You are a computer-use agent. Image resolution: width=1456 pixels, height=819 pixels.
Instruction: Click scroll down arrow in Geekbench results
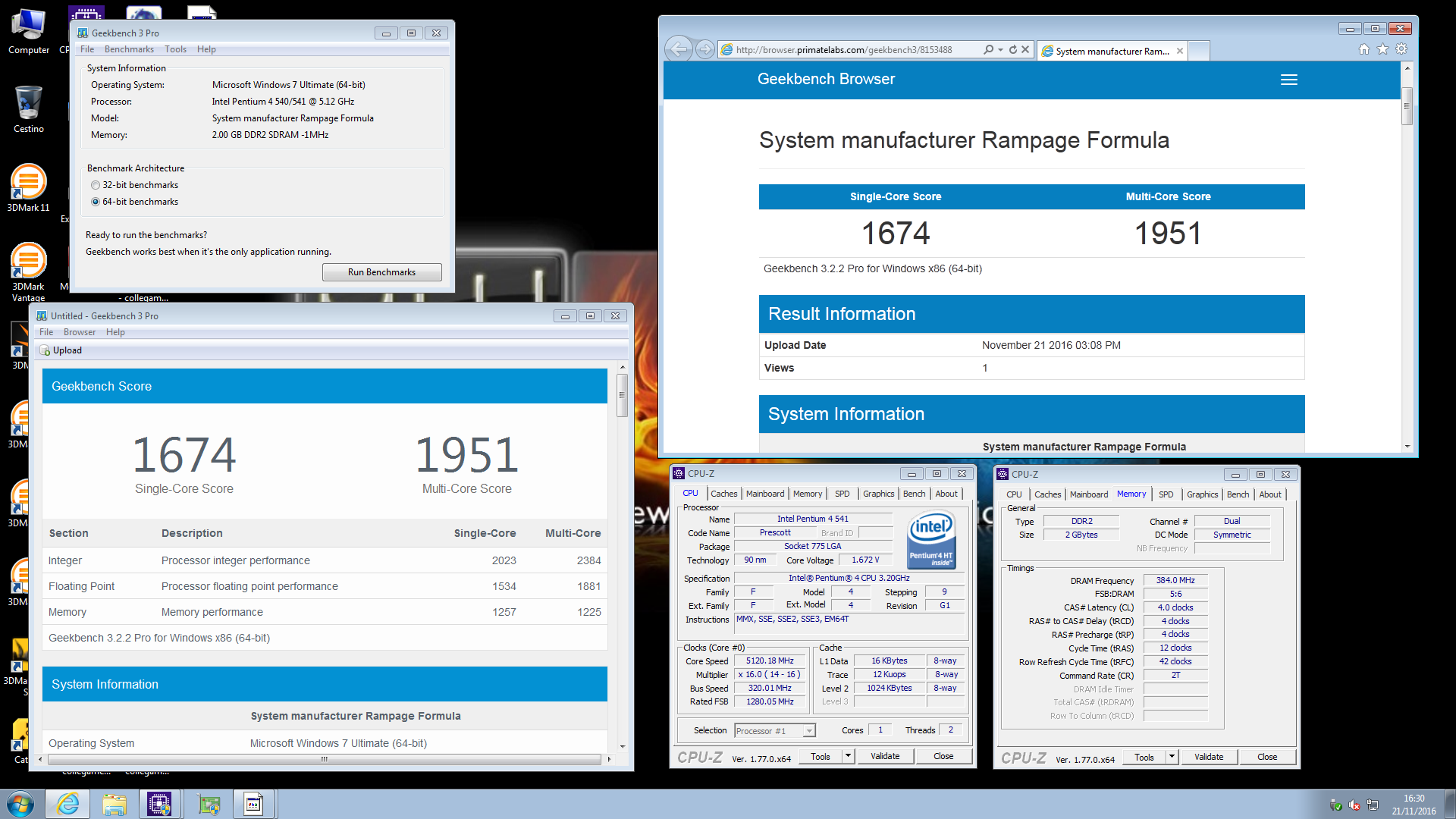point(622,747)
